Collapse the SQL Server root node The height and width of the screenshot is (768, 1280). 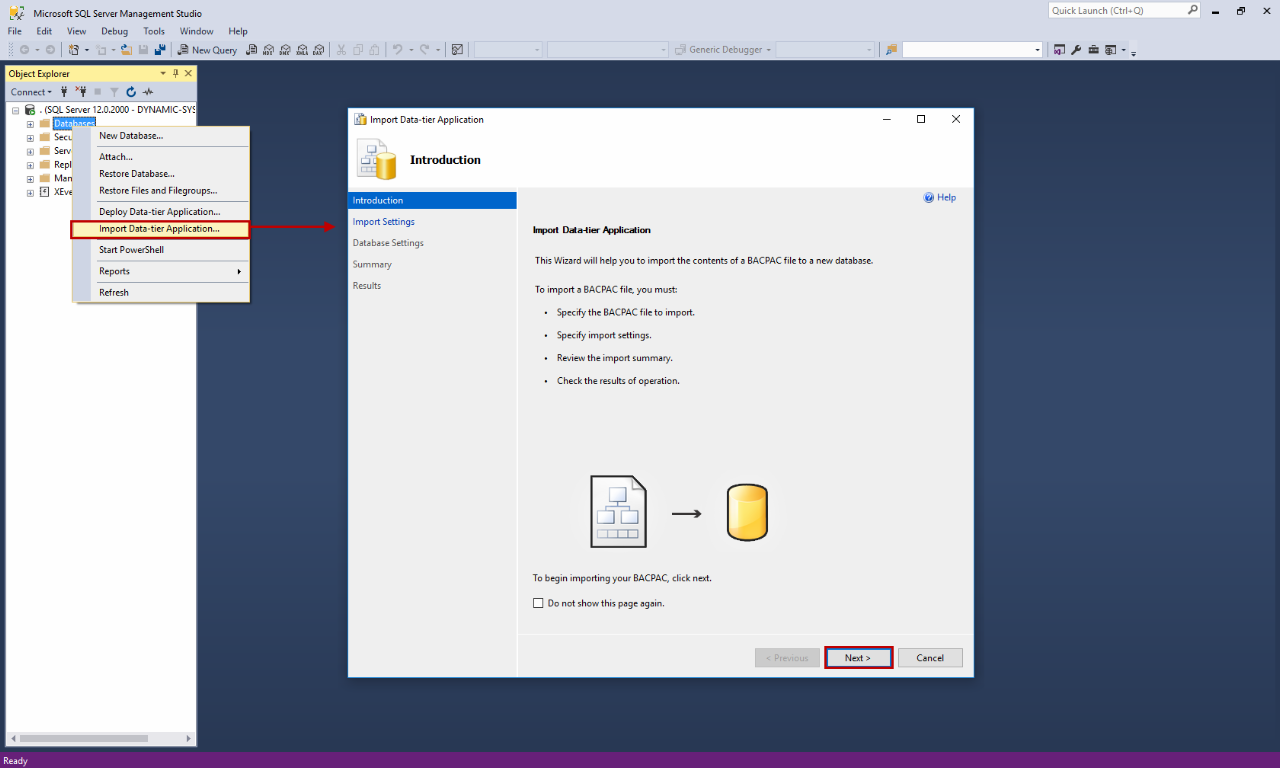pyautogui.click(x=16, y=110)
